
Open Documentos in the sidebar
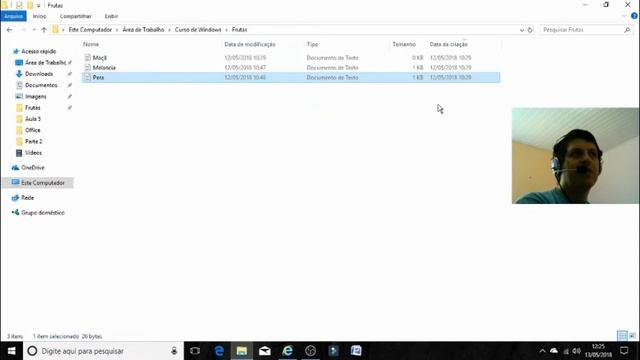coord(41,85)
